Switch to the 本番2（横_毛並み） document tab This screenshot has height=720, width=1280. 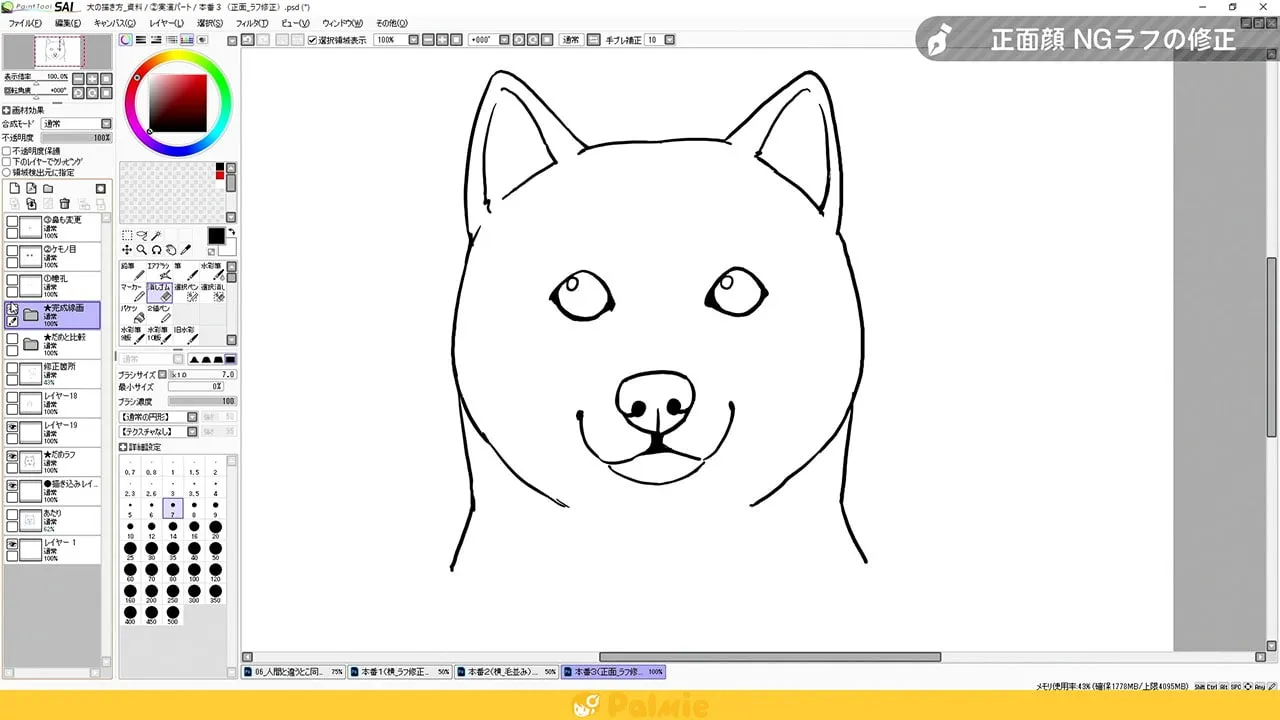[500, 672]
